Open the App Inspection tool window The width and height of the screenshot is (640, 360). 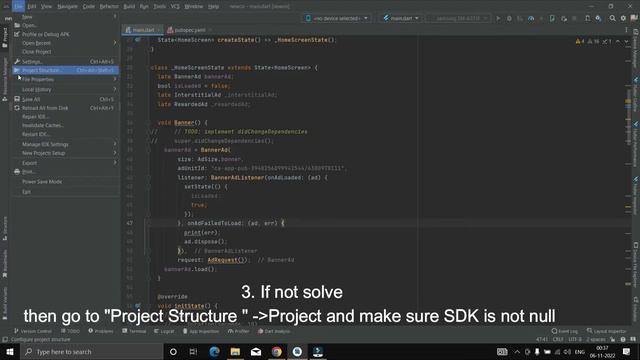[x=200, y=331]
